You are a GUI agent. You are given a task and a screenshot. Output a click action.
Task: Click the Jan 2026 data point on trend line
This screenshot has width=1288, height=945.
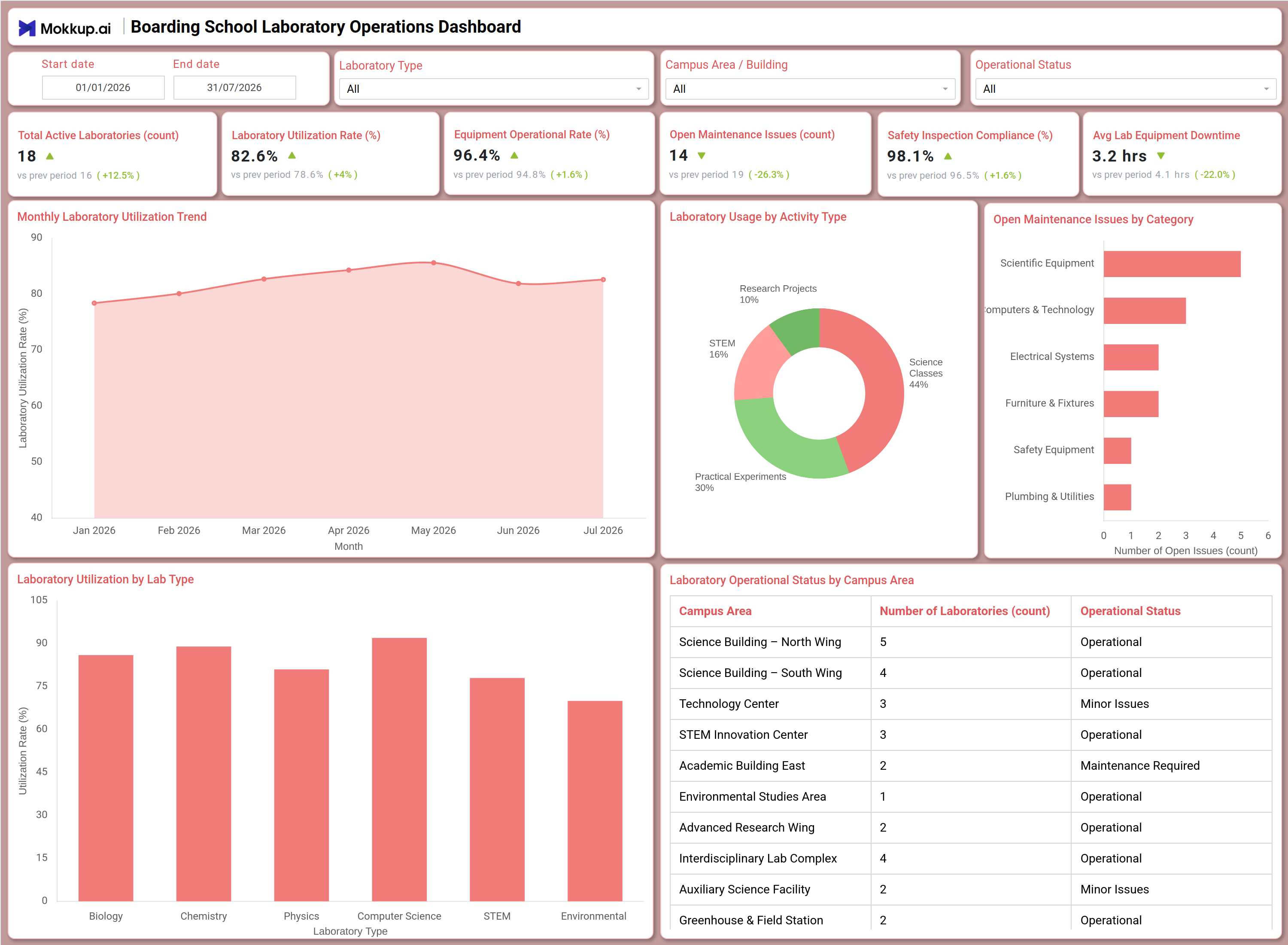click(x=94, y=303)
